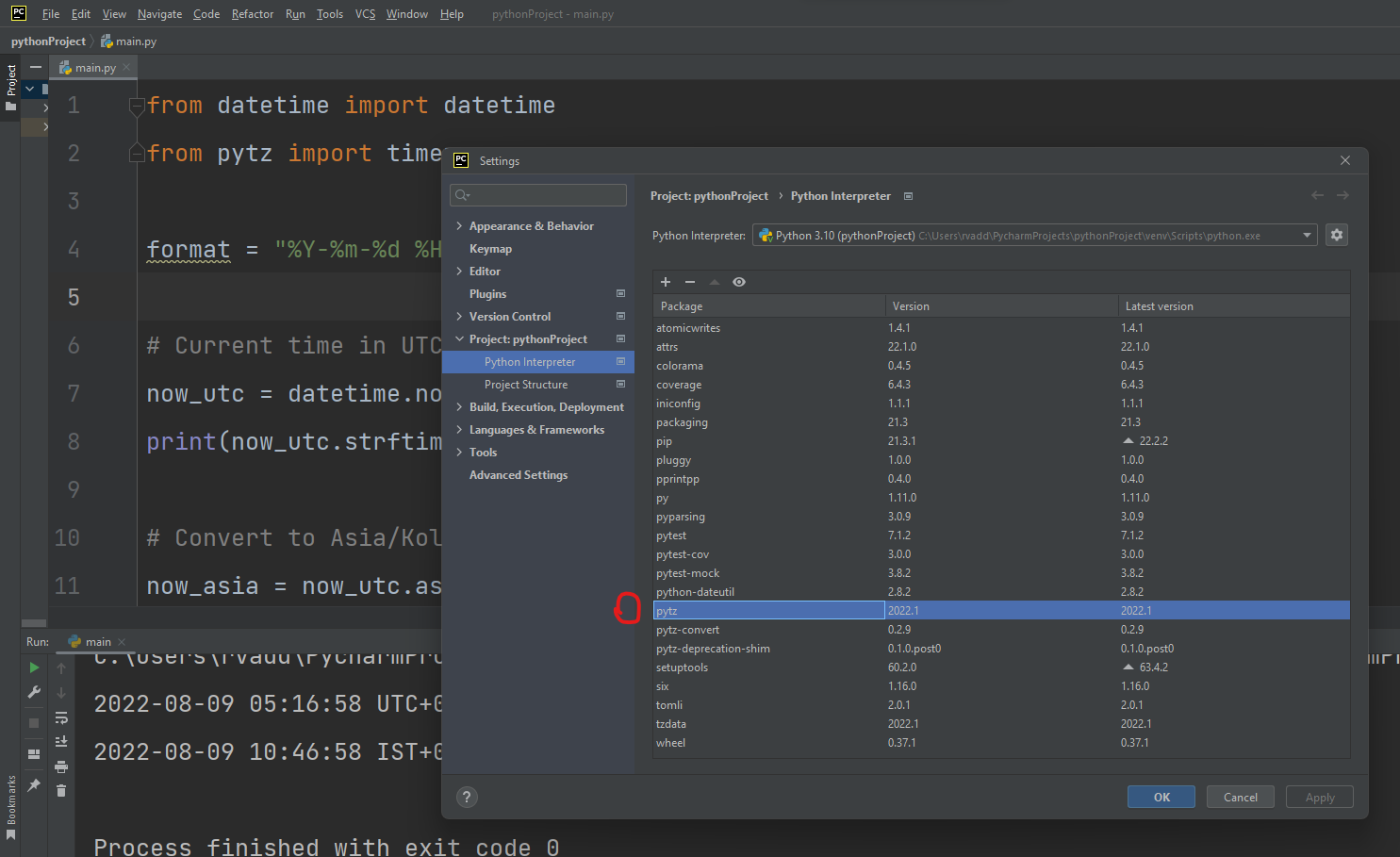Focus the Settings search field

[538, 195]
